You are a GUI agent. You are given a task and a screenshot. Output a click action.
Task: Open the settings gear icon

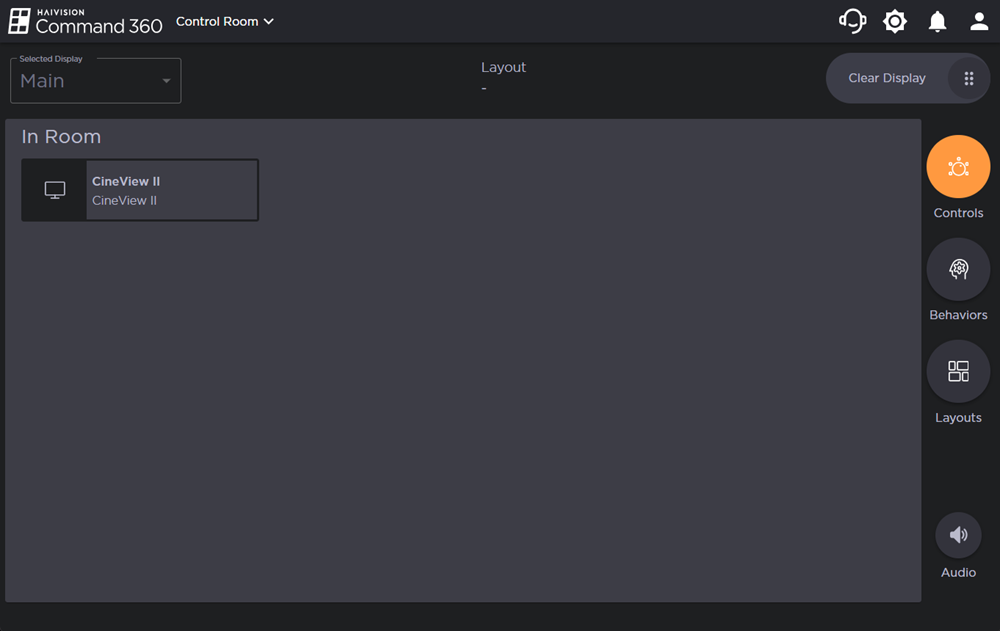click(894, 20)
